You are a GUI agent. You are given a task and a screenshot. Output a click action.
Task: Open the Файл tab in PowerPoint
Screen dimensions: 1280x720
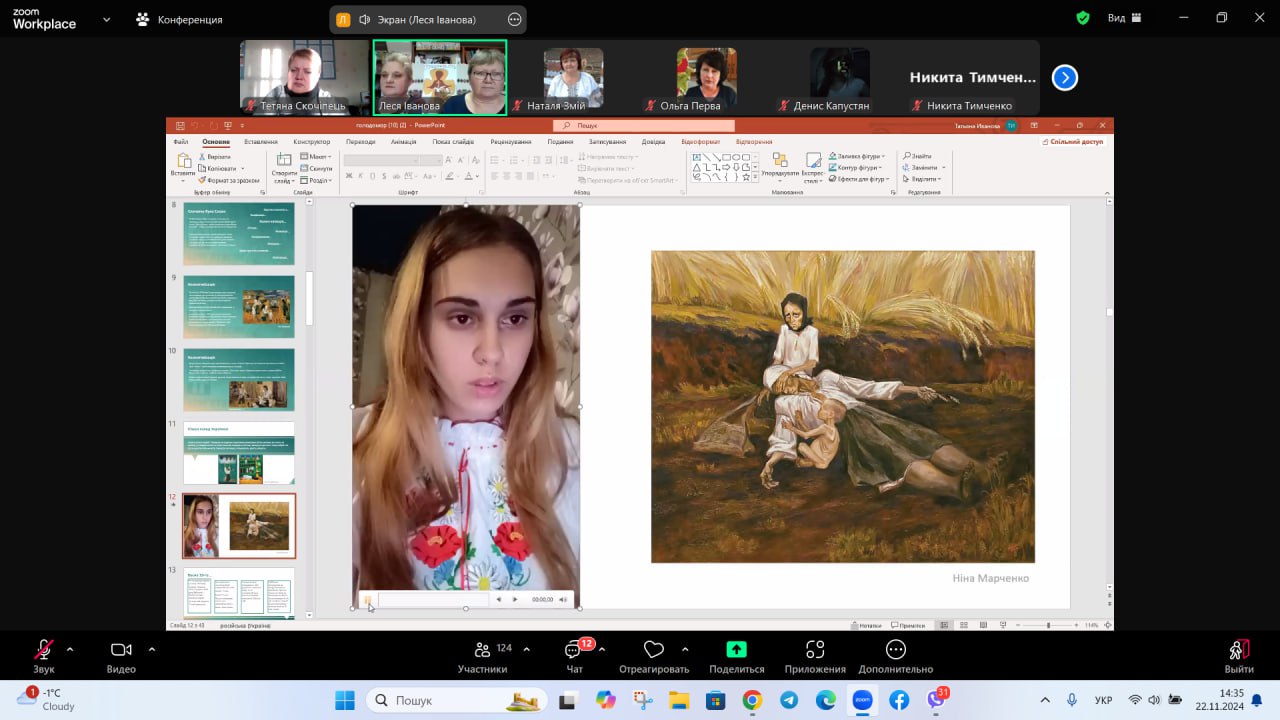coord(181,142)
